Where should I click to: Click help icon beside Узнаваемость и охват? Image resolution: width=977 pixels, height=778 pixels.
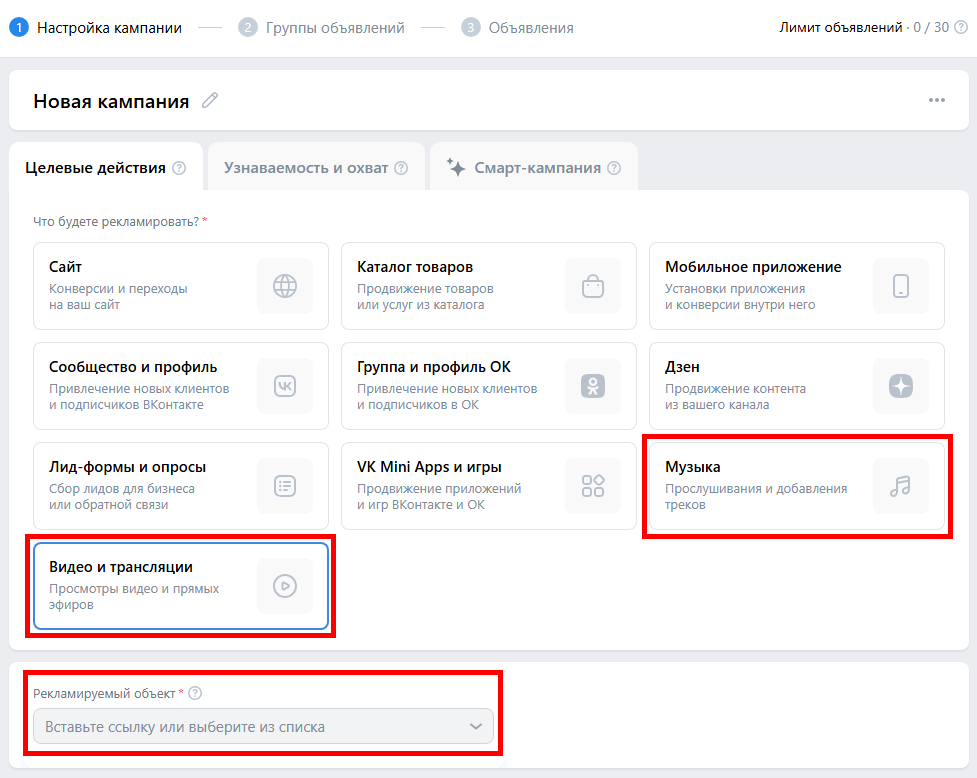coord(401,168)
